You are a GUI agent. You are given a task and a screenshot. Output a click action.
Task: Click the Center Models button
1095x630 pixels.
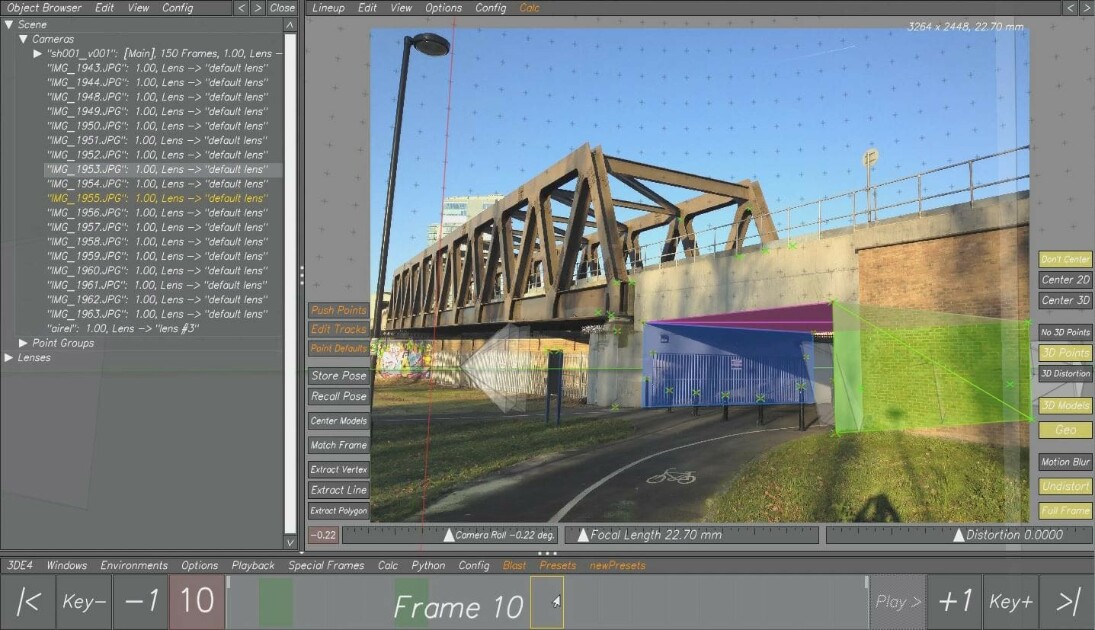coord(339,421)
